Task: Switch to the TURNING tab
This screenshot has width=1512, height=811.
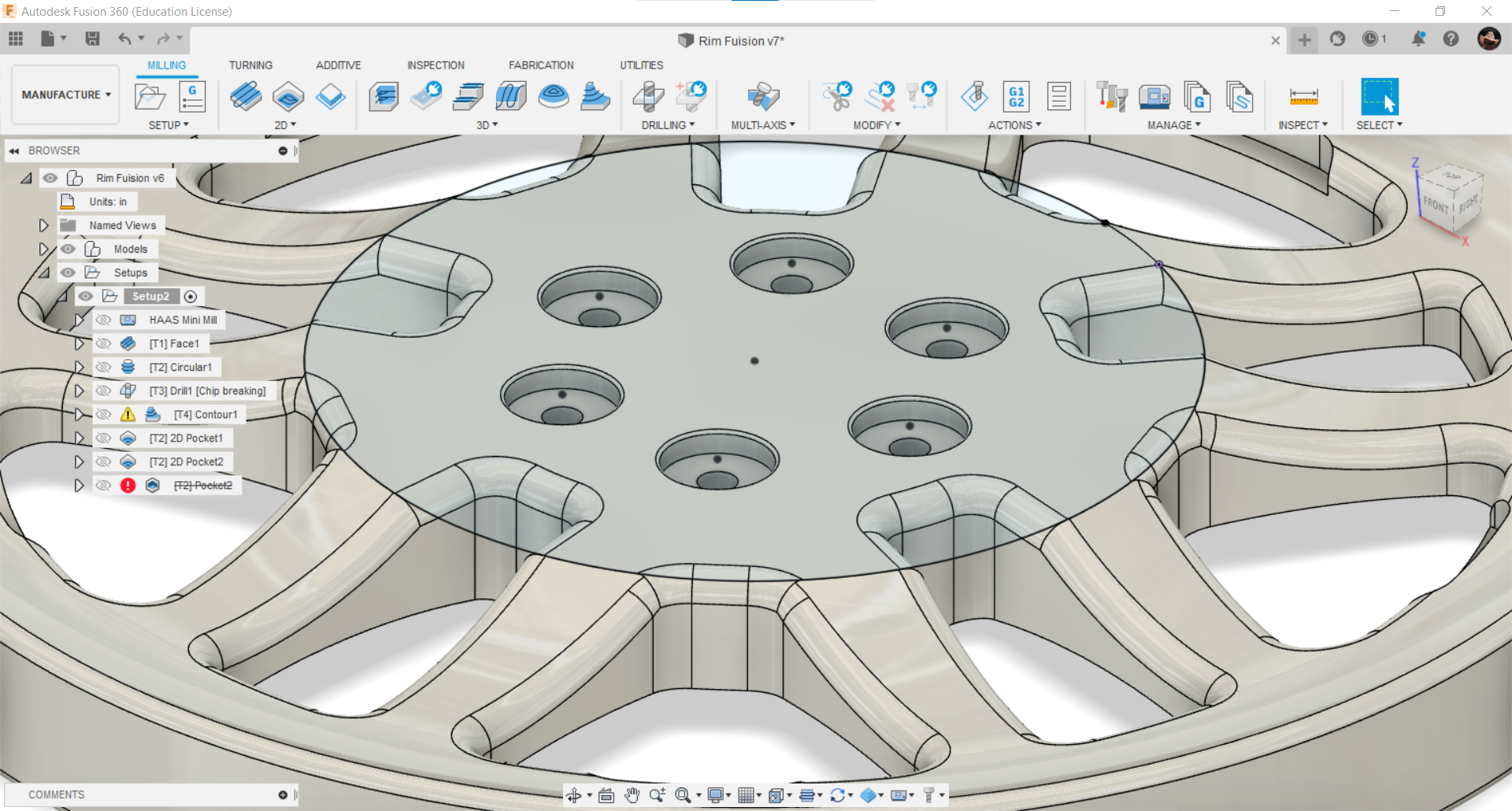Action: 250,65
